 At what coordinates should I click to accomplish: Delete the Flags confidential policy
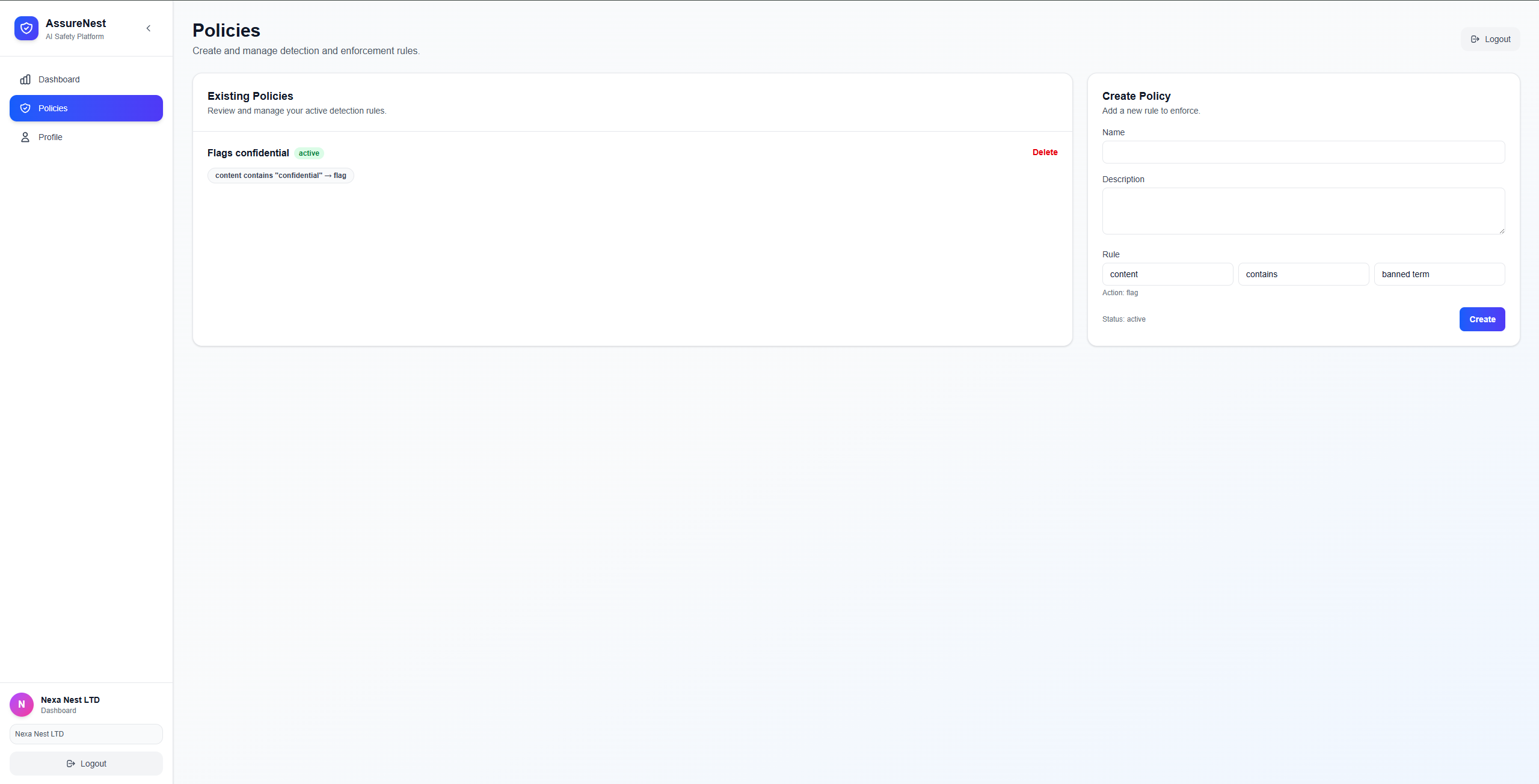[1045, 152]
